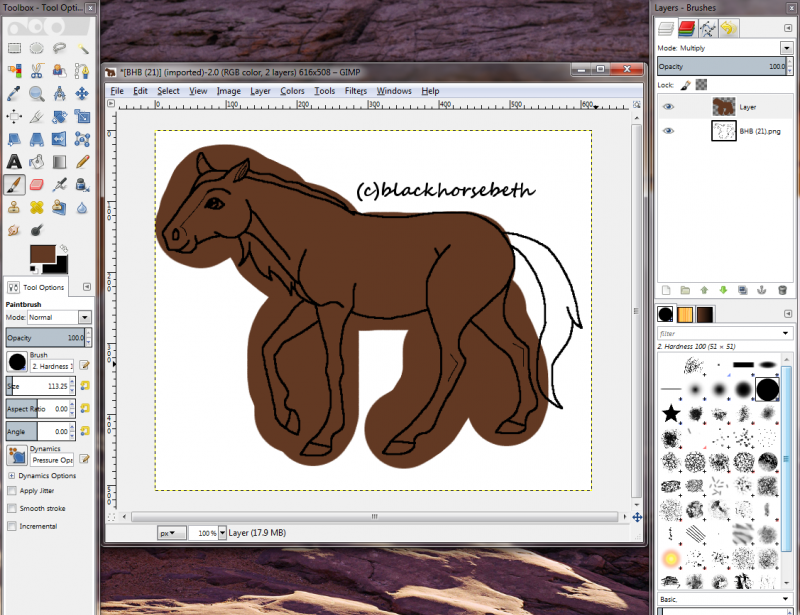Enable the Apply Jitter checkbox

pyautogui.click(x=12, y=491)
